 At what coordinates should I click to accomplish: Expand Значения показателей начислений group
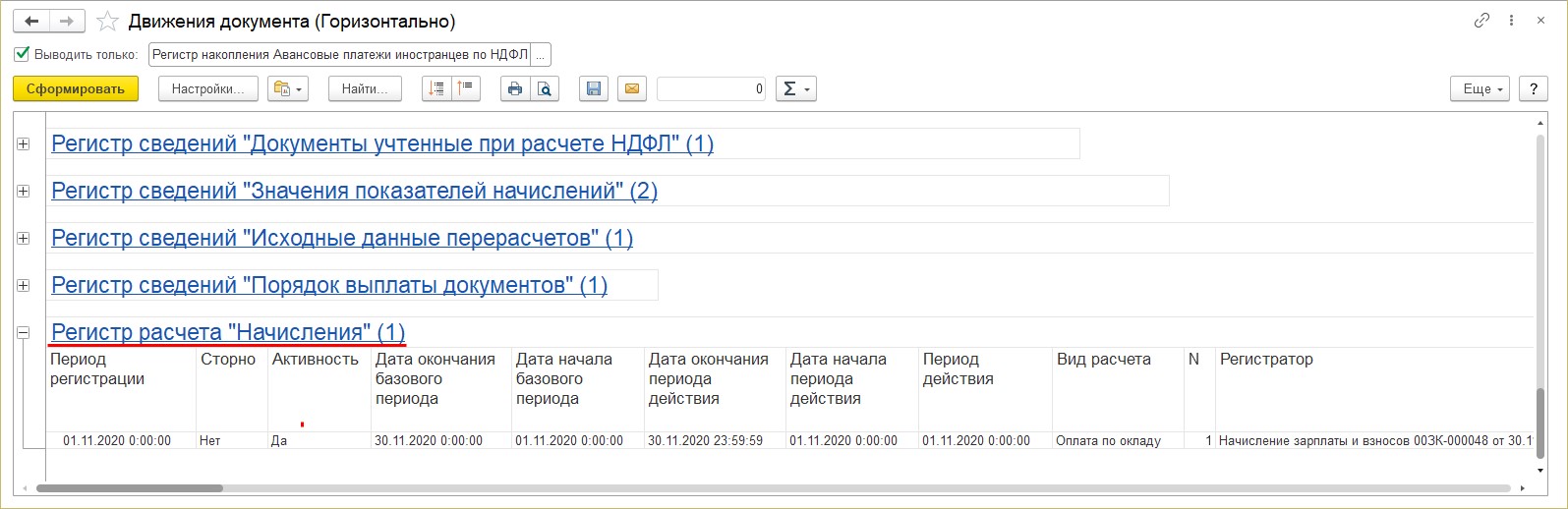click(24, 191)
